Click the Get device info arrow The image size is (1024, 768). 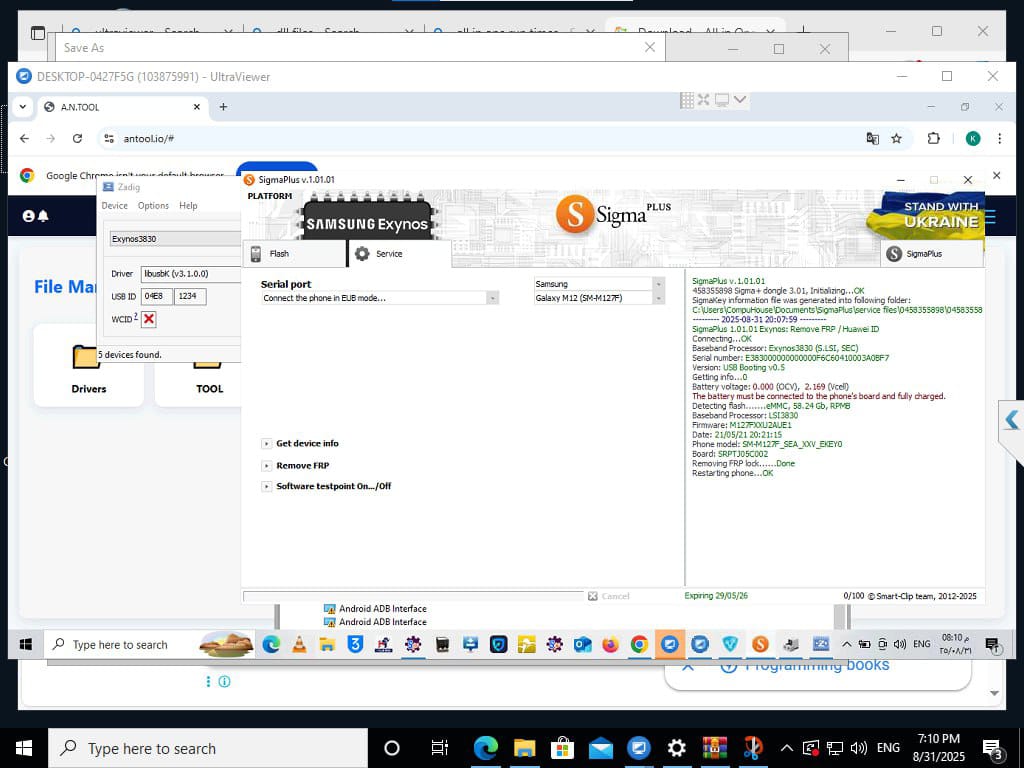coord(266,443)
